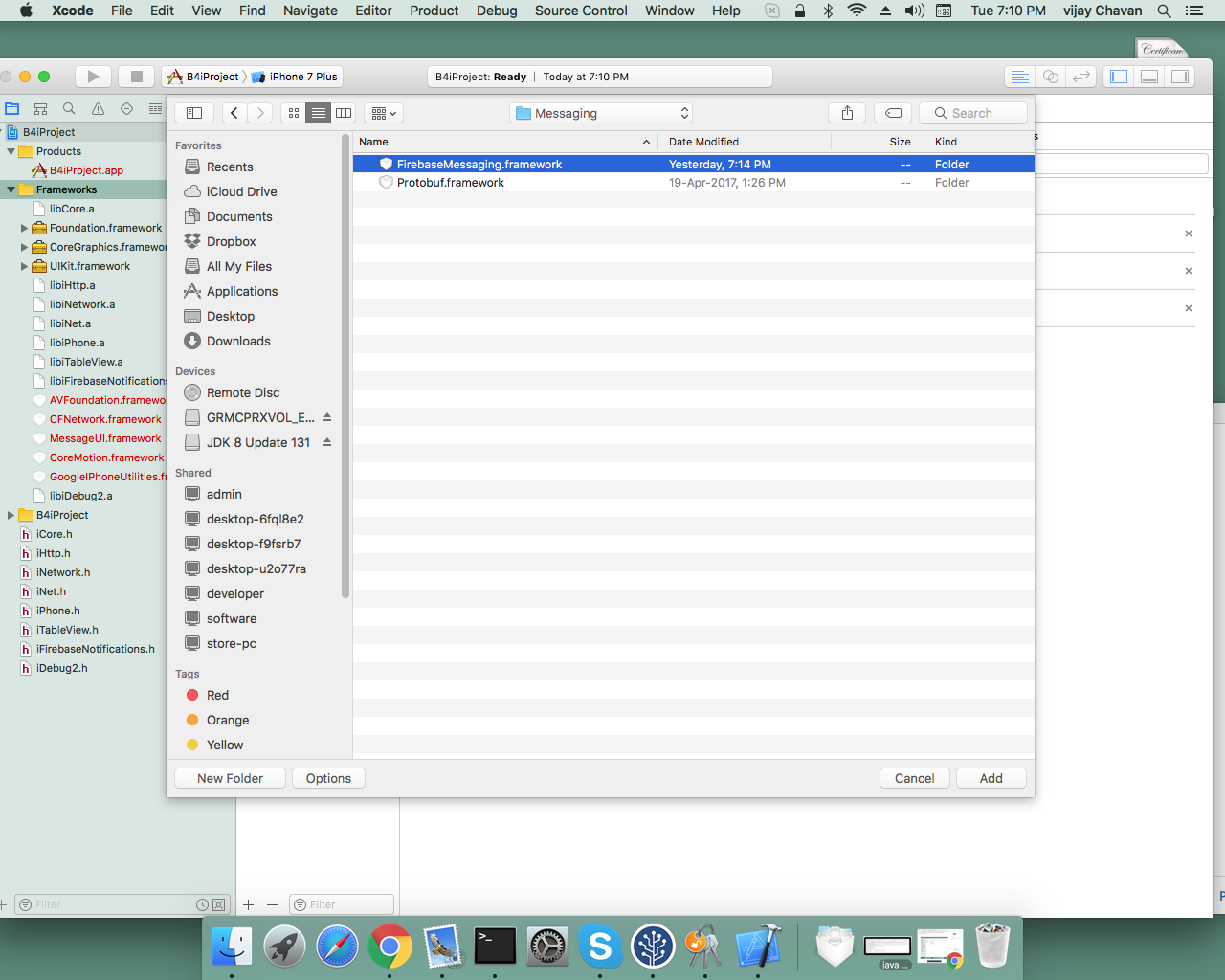Toggle the utilities panel visibility

(x=1180, y=77)
